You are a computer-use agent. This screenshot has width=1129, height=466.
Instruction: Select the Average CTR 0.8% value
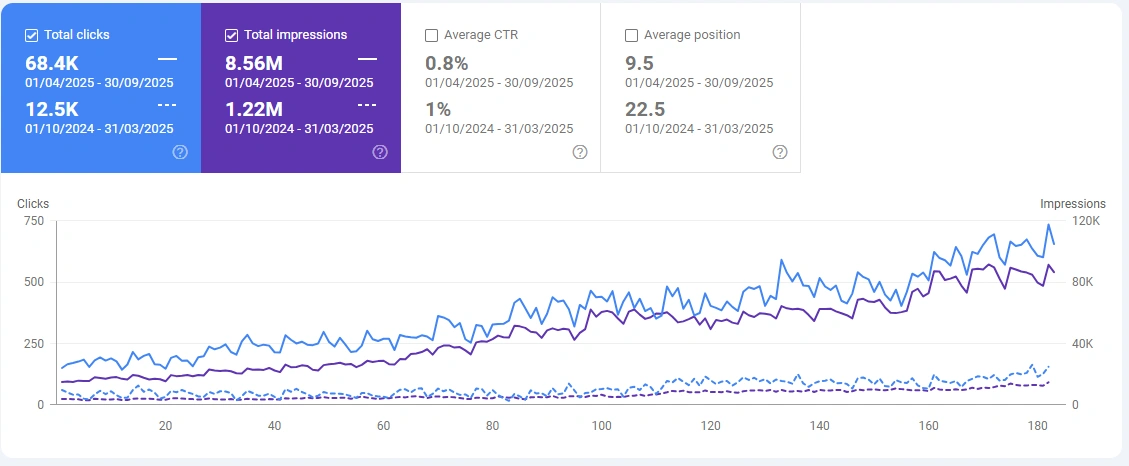click(x=446, y=64)
